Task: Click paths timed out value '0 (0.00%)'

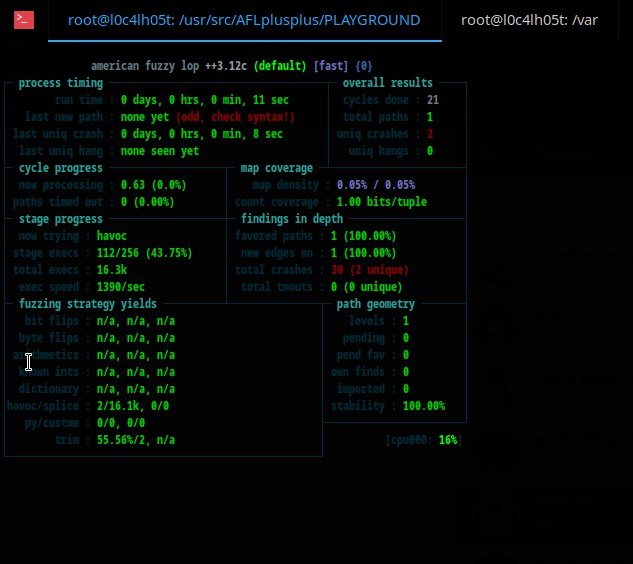Action: point(147,202)
